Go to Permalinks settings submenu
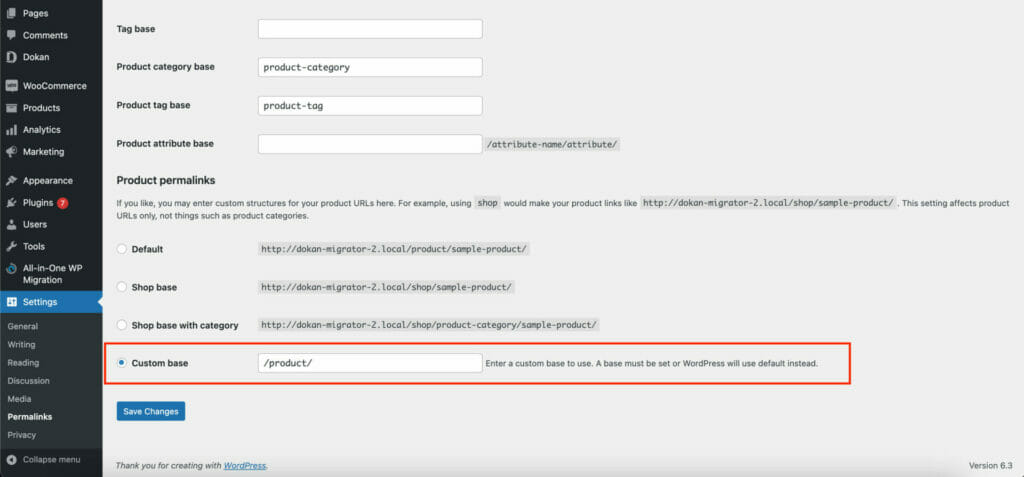The width and height of the screenshot is (1024, 477). point(30,416)
